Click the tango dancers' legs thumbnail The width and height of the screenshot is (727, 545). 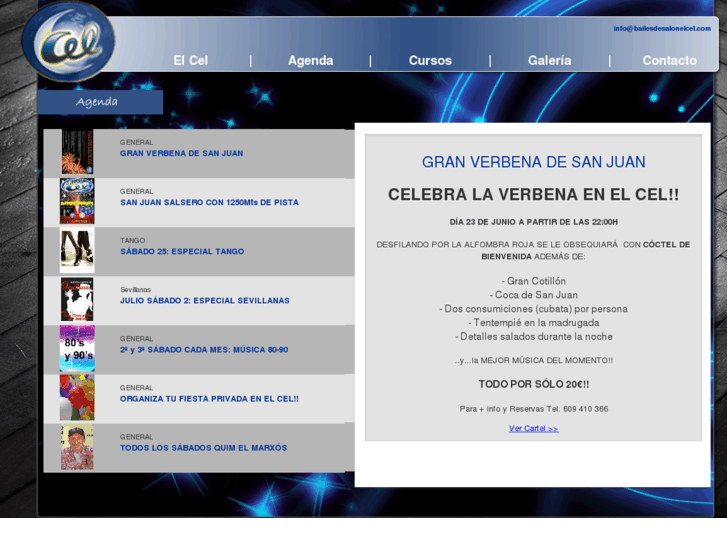(77, 251)
